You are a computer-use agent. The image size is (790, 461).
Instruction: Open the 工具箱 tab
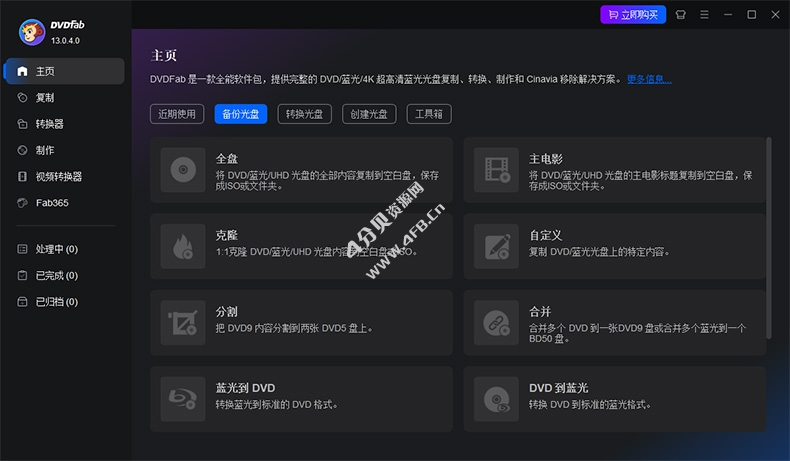click(x=429, y=114)
